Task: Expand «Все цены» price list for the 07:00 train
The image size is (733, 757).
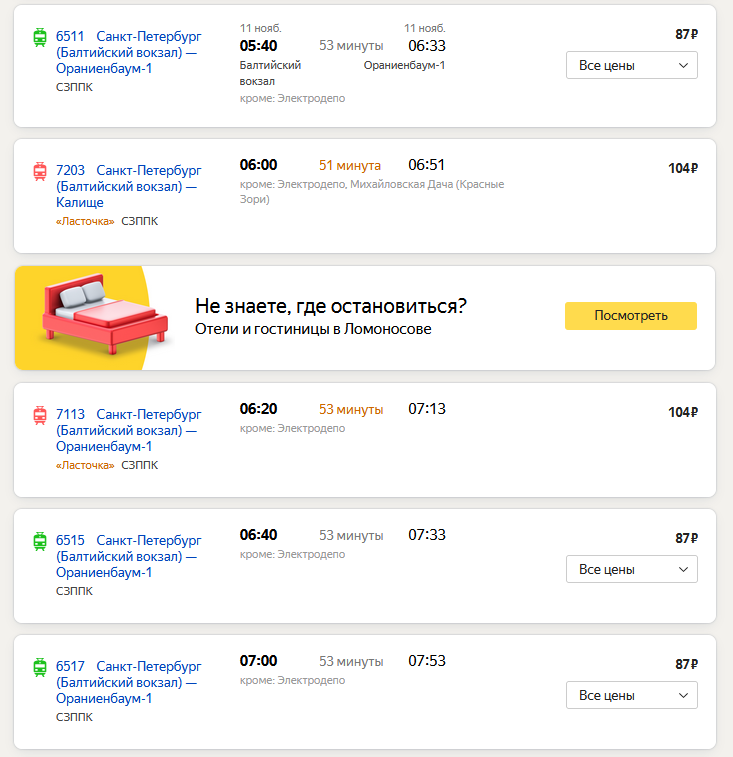Action: click(632, 695)
